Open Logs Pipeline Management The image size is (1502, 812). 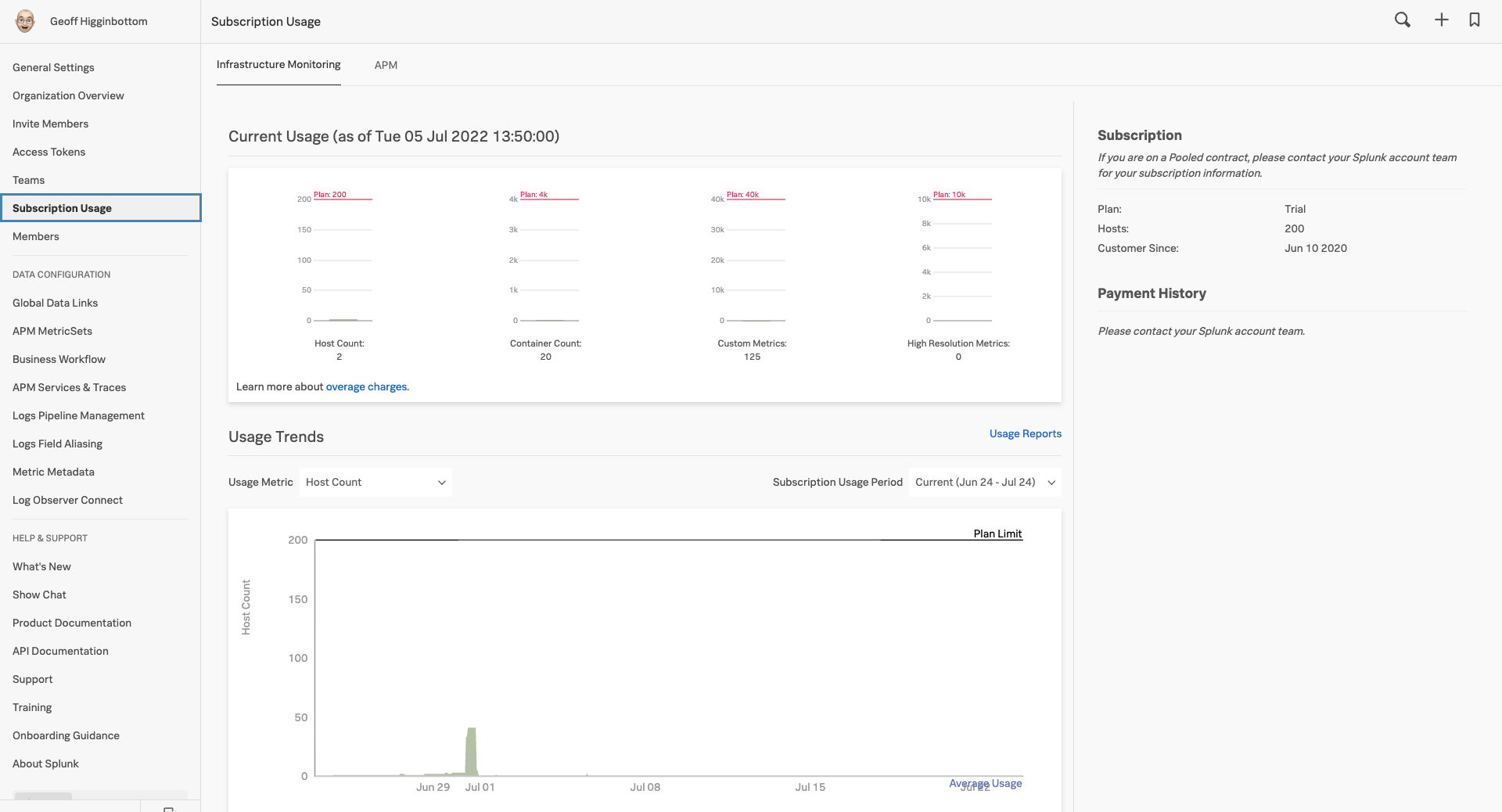coord(78,415)
